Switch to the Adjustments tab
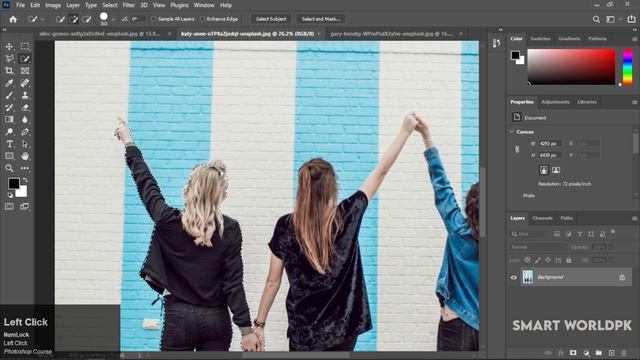The width and height of the screenshot is (640, 360). [555, 102]
